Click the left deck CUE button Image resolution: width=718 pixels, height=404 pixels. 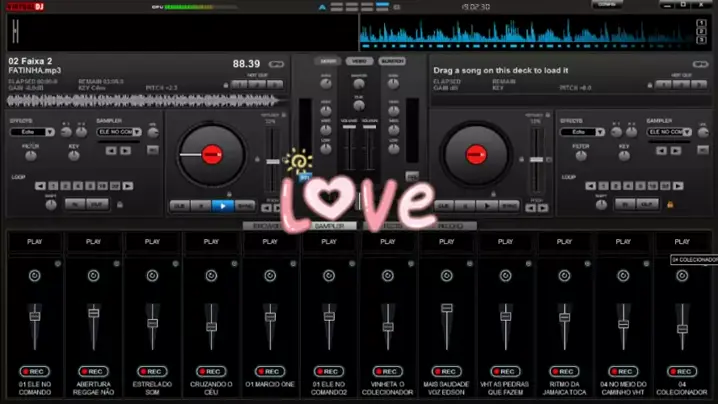pos(180,206)
